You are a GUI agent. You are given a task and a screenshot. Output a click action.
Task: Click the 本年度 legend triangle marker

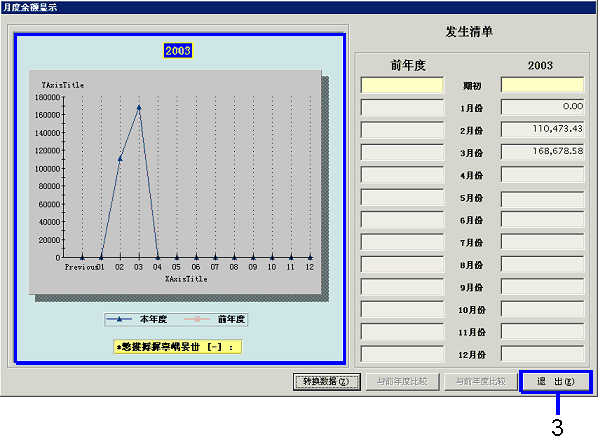119,319
